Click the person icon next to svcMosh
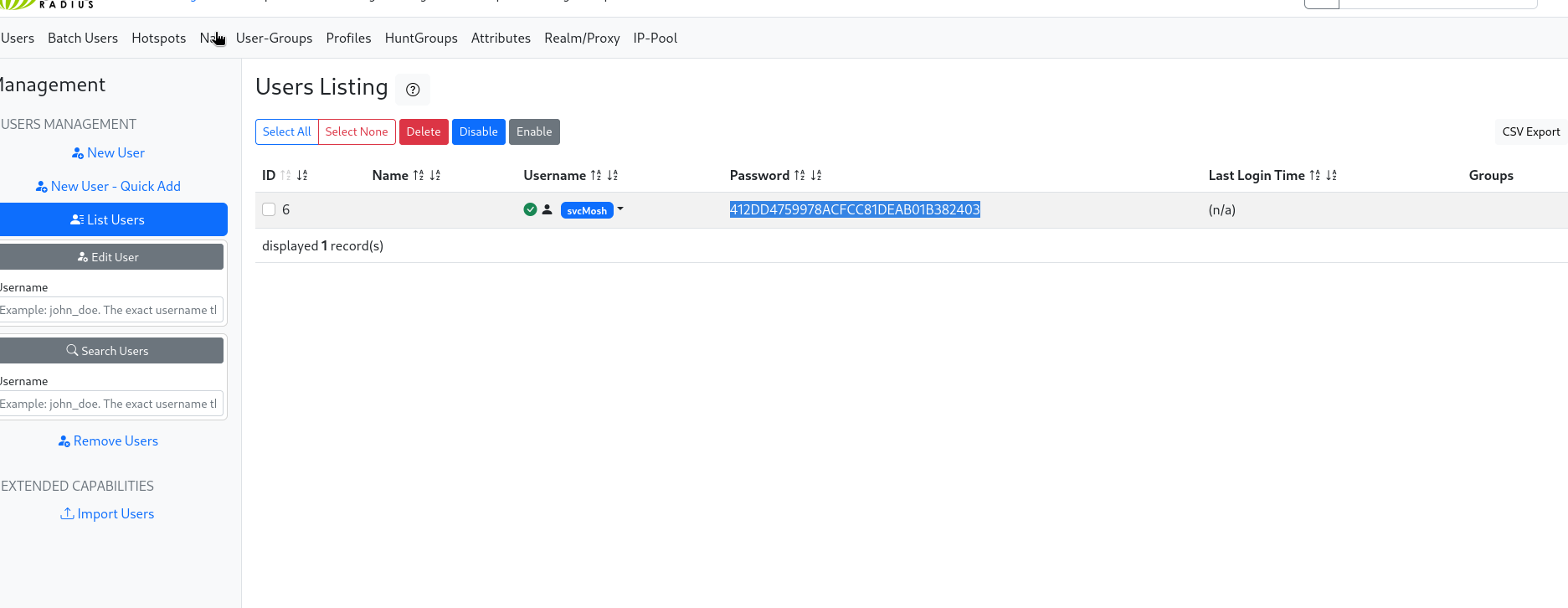 [548, 209]
